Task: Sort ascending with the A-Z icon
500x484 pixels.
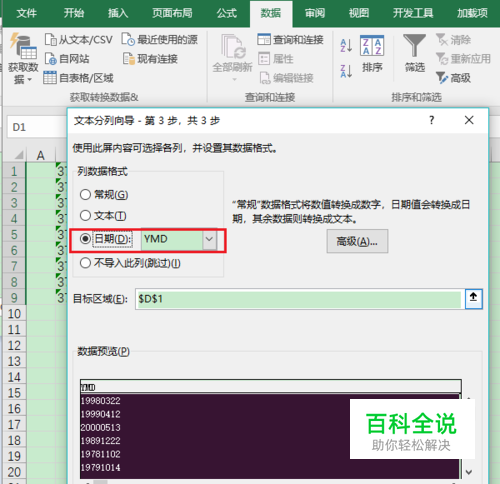Action: pyautogui.click(x=346, y=46)
